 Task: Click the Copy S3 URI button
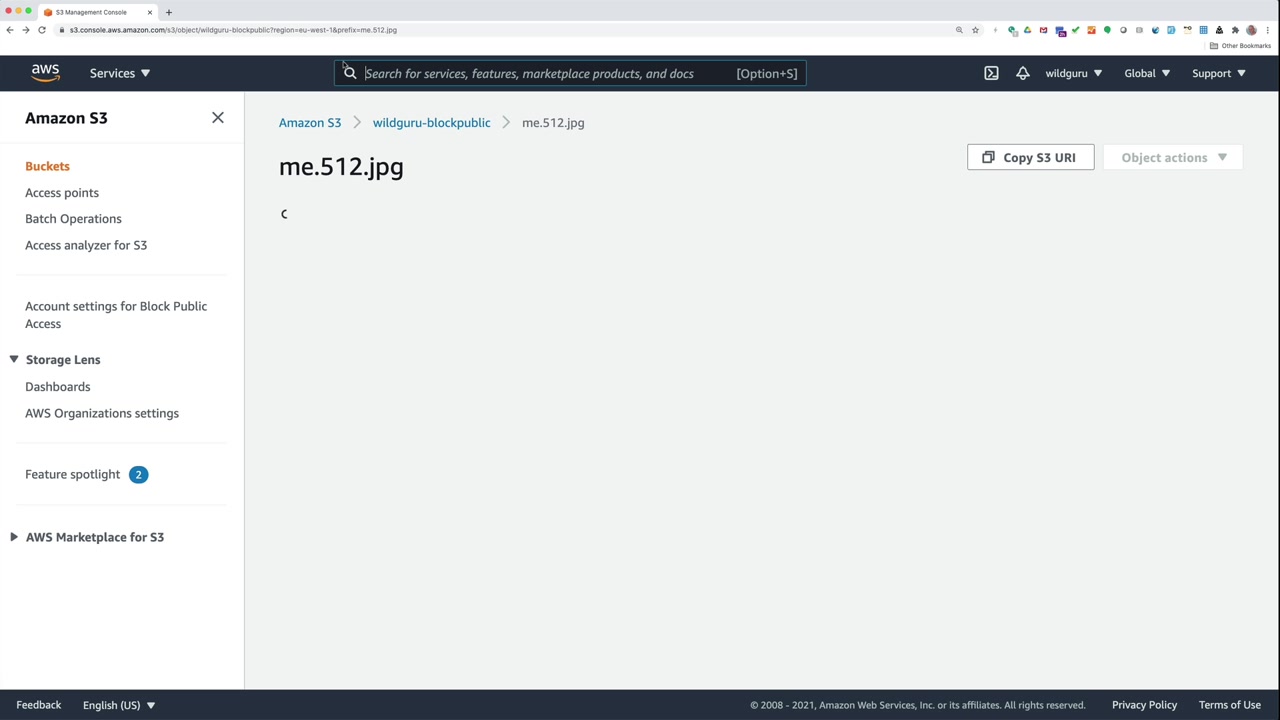1030,157
